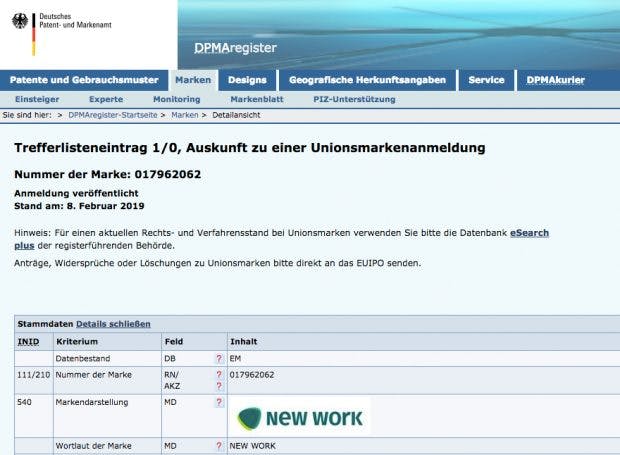This screenshot has width=620, height=455.
Task: Select the 017962062 number in table
Action: (252, 375)
